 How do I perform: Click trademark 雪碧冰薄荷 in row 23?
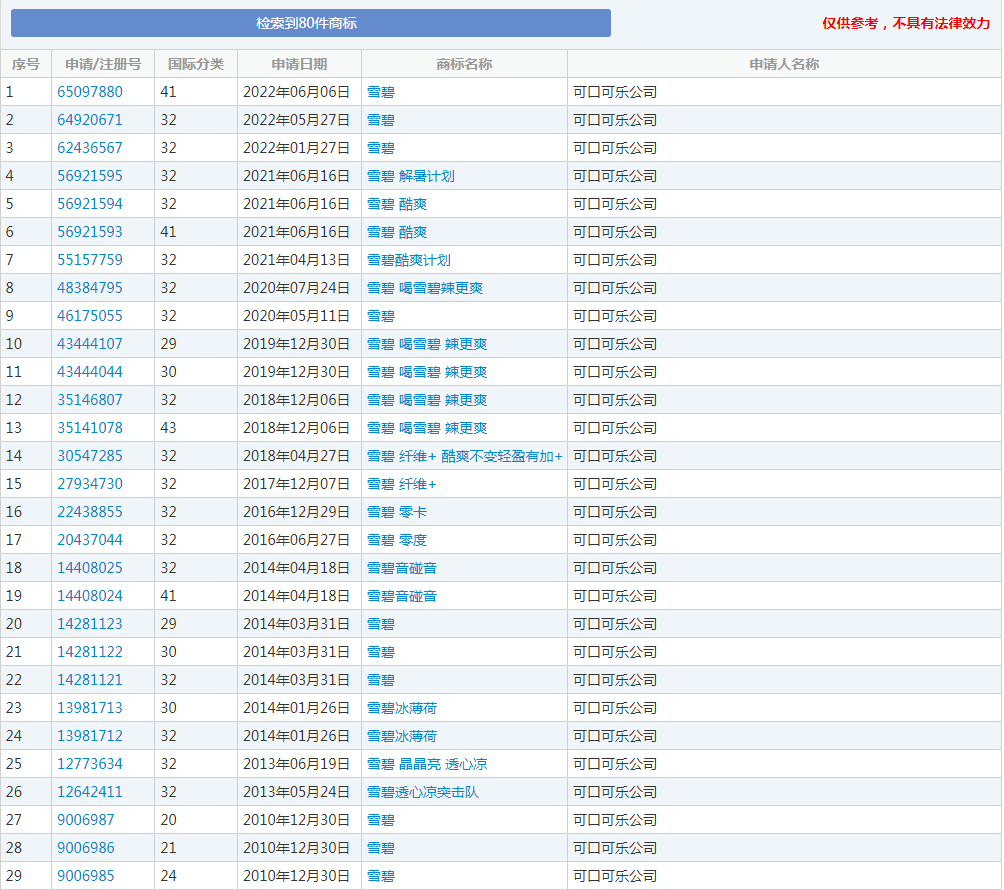(401, 708)
